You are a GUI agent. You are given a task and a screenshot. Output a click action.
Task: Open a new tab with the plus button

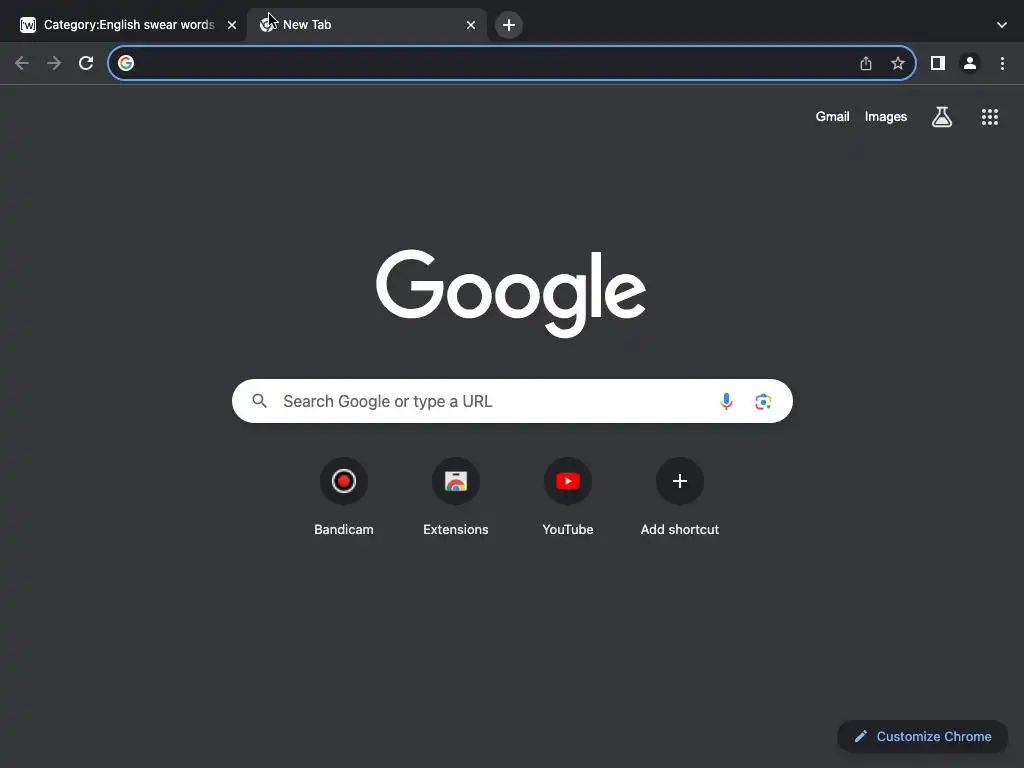tap(509, 25)
